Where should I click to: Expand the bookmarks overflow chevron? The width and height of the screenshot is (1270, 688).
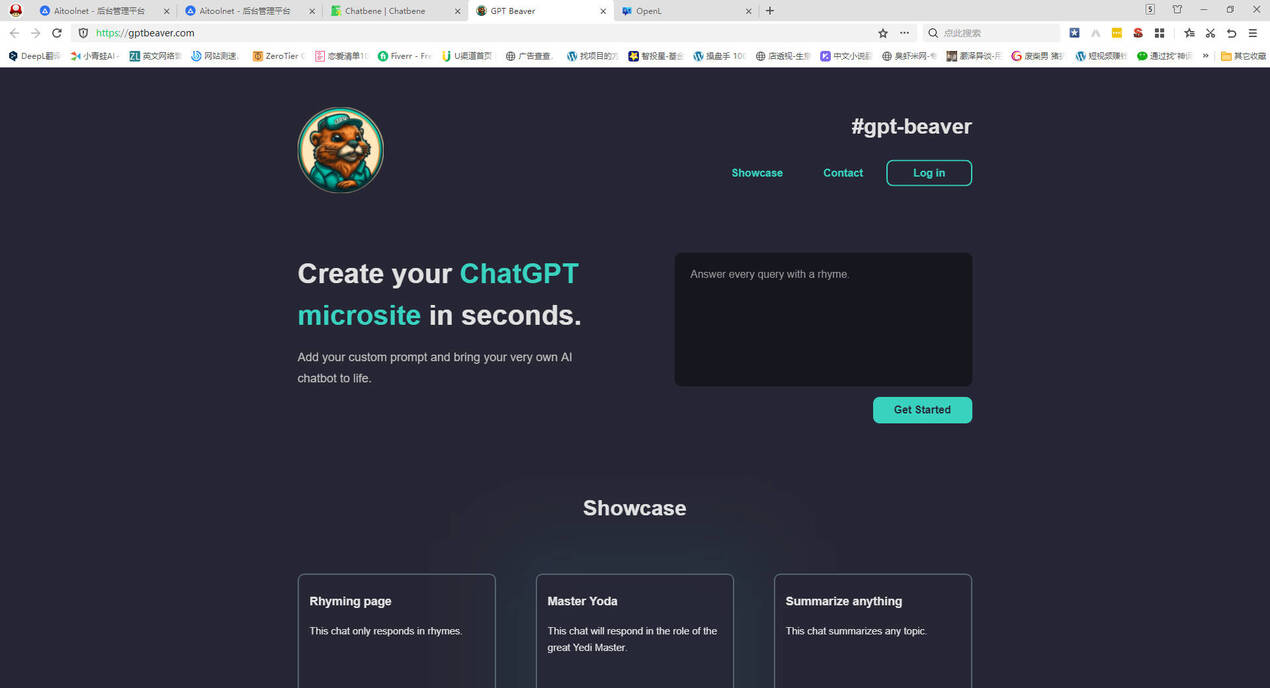pyautogui.click(x=1205, y=56)
